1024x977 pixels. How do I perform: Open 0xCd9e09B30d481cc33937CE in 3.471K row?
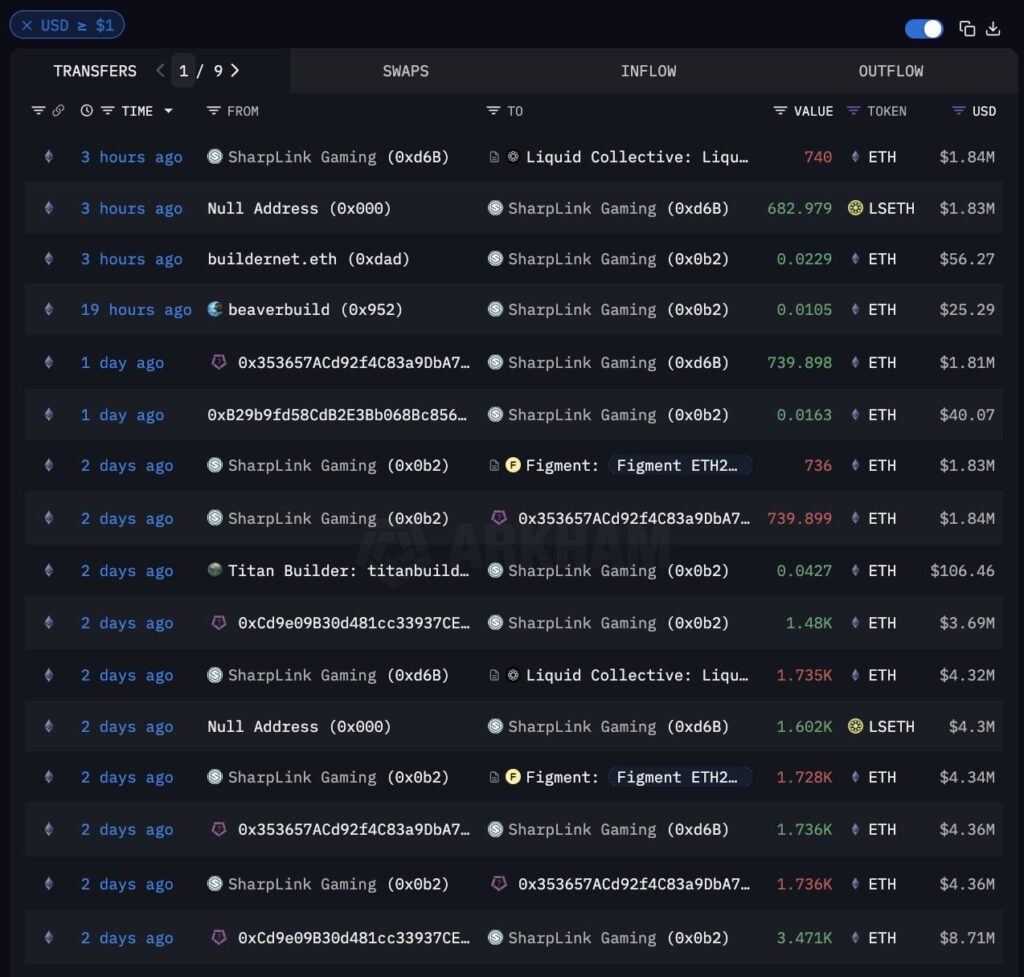point(353,938)
